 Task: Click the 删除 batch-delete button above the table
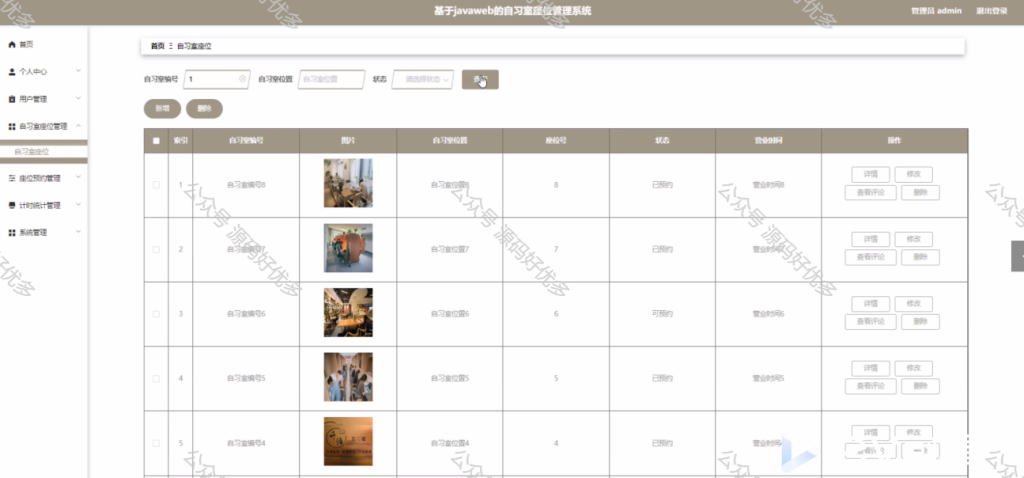pos(204,109)
